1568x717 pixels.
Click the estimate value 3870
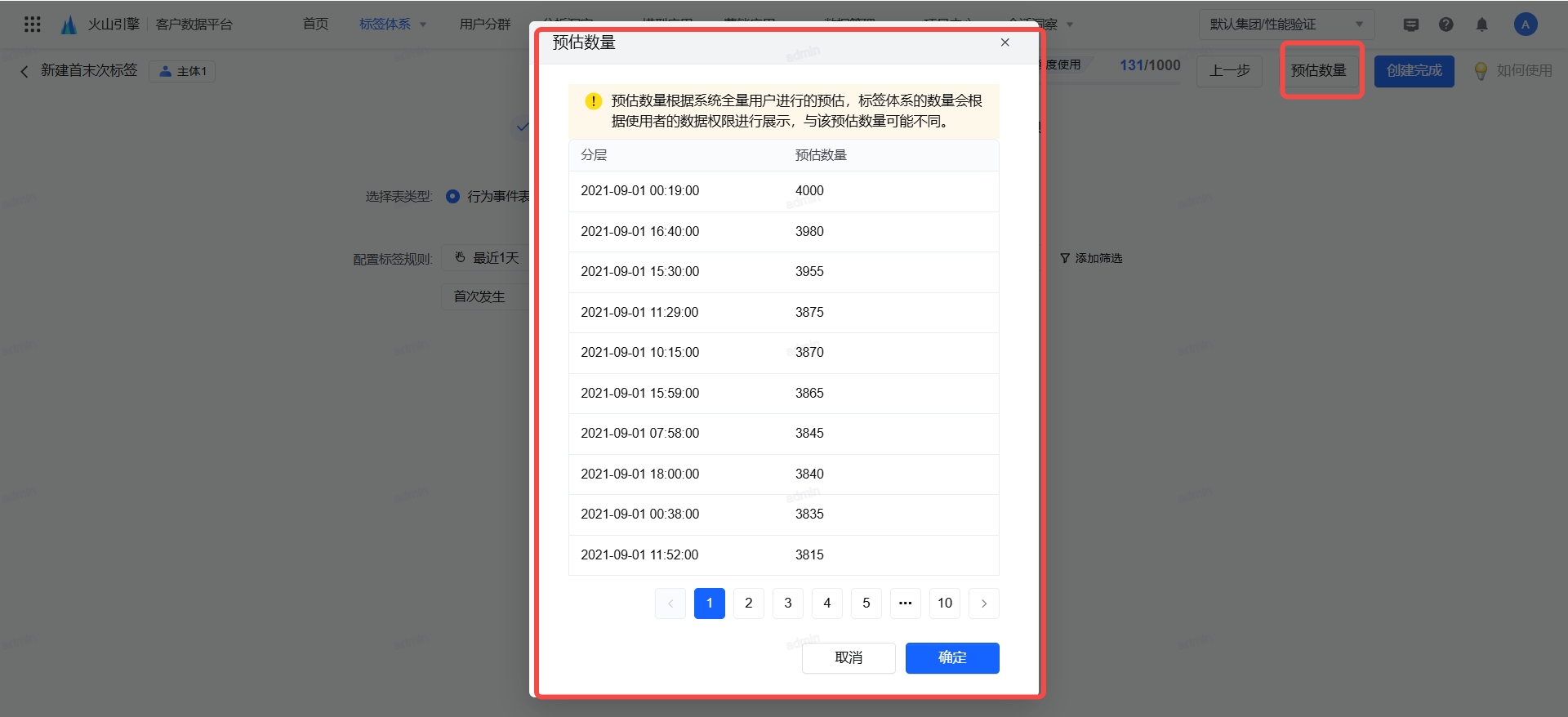(x=809, y=353)
